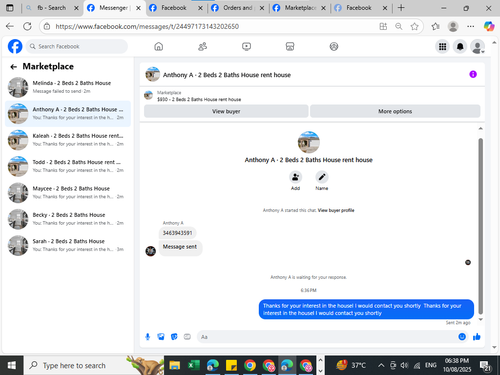Image resolution: width=500 pixels, height=375 pixels.
Task: Open the Todd conversation
Action: pyautogui.click(x=68, y=166)
